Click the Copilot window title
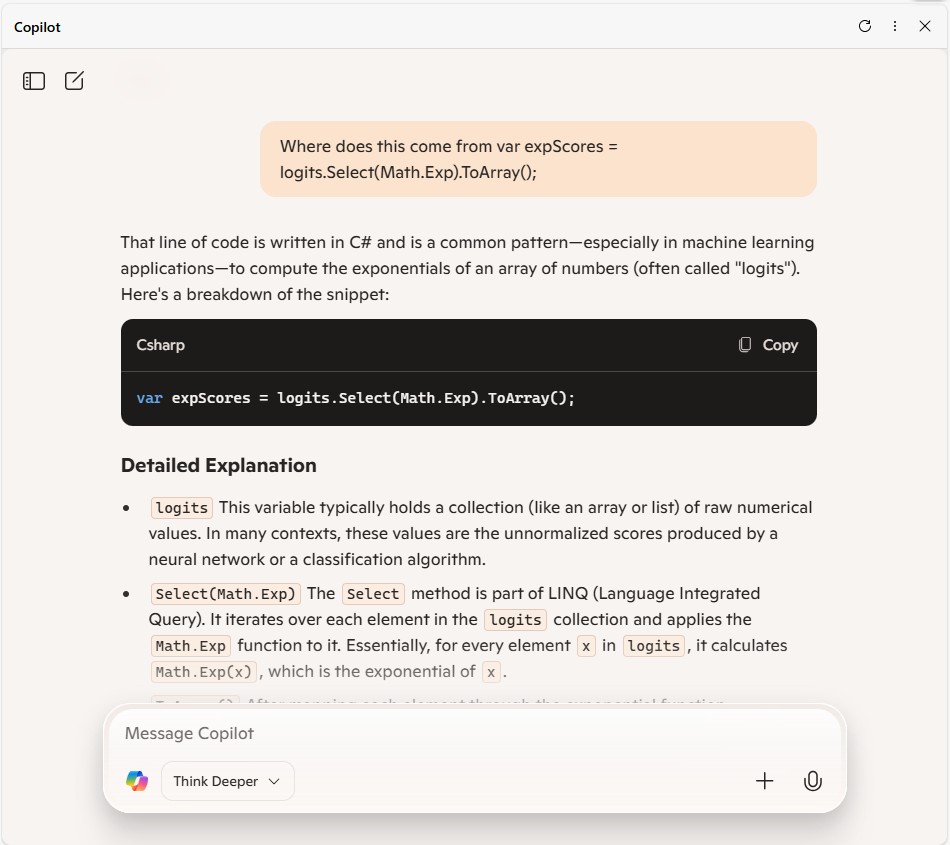 pyautogui.click(x=37, y=27)
